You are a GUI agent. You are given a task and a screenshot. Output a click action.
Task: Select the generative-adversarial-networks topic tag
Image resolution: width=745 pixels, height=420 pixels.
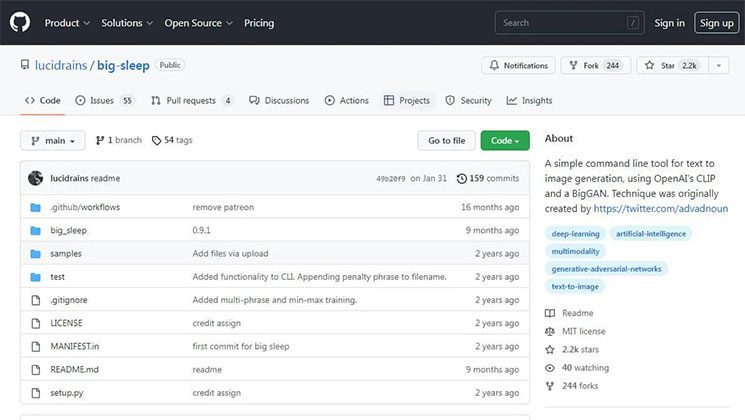pyautogui.click(x=606, y=269)
